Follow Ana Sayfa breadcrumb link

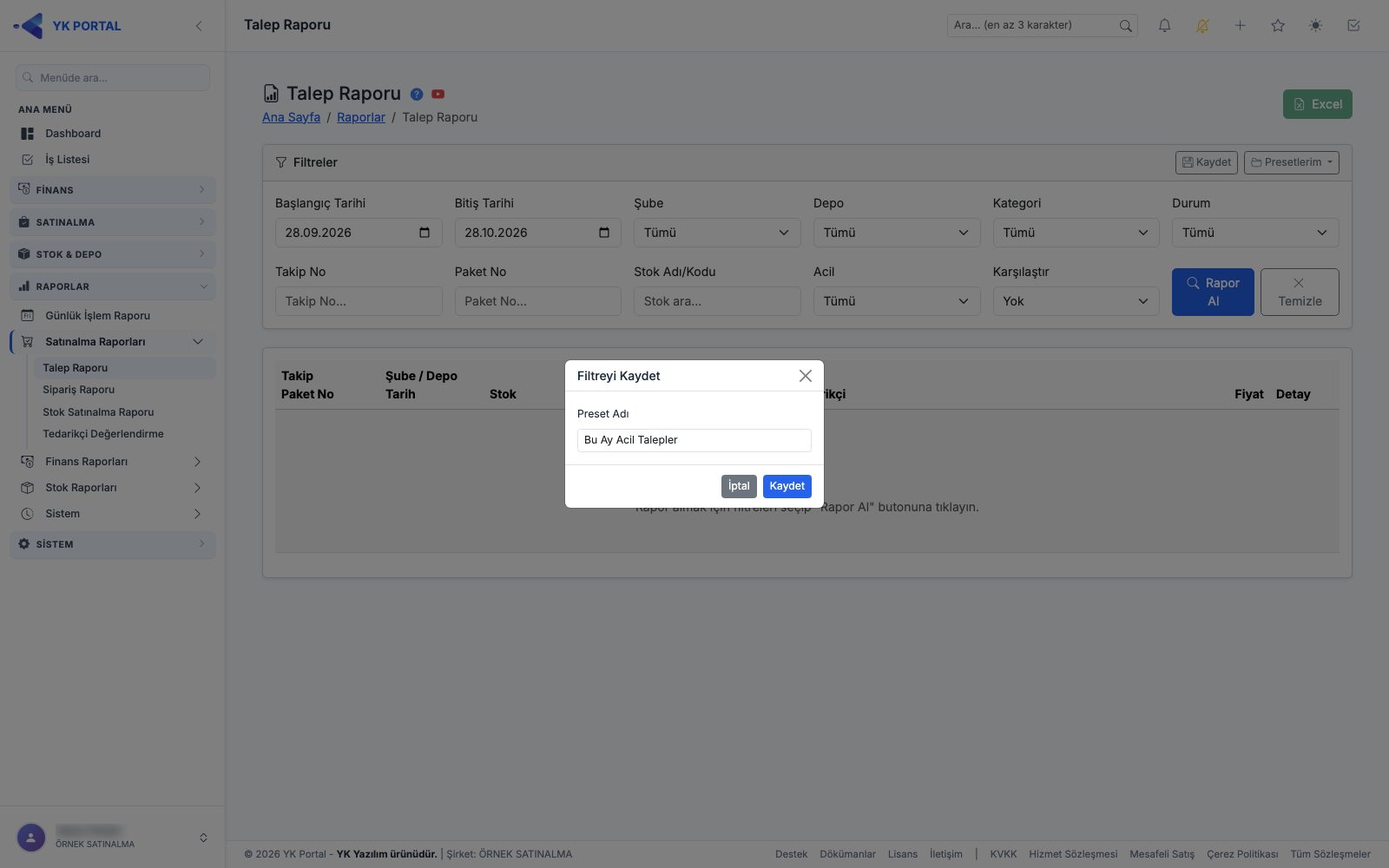(292, 117)
